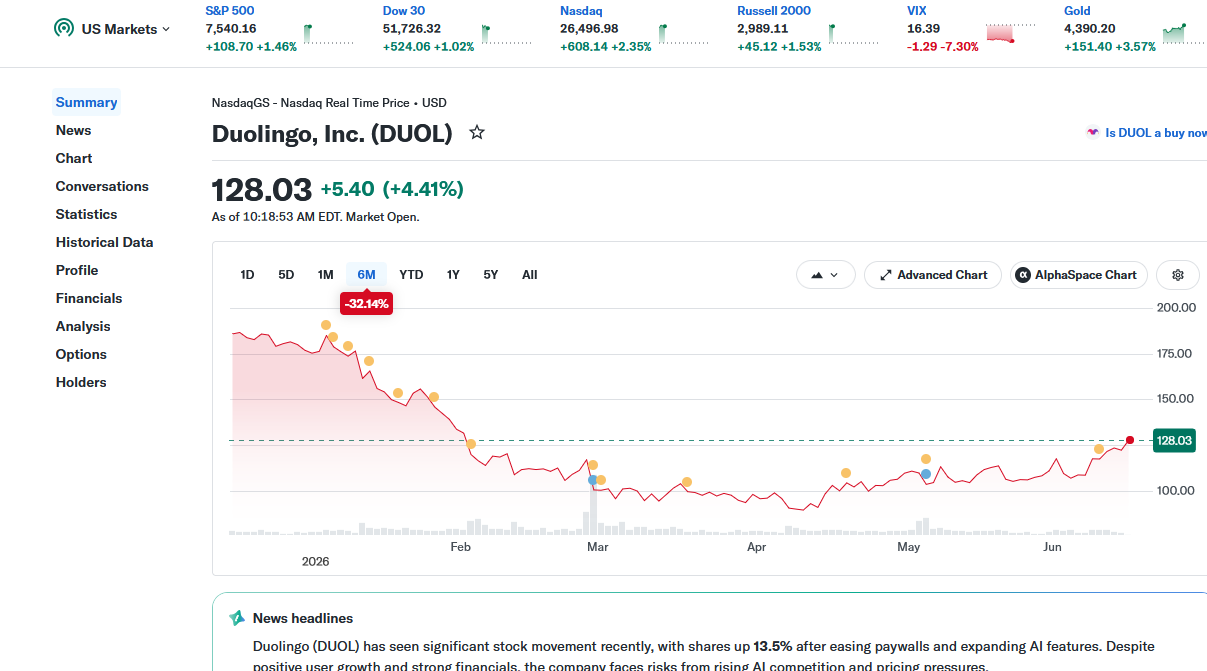Open the VIX index link

click(917, 10)
